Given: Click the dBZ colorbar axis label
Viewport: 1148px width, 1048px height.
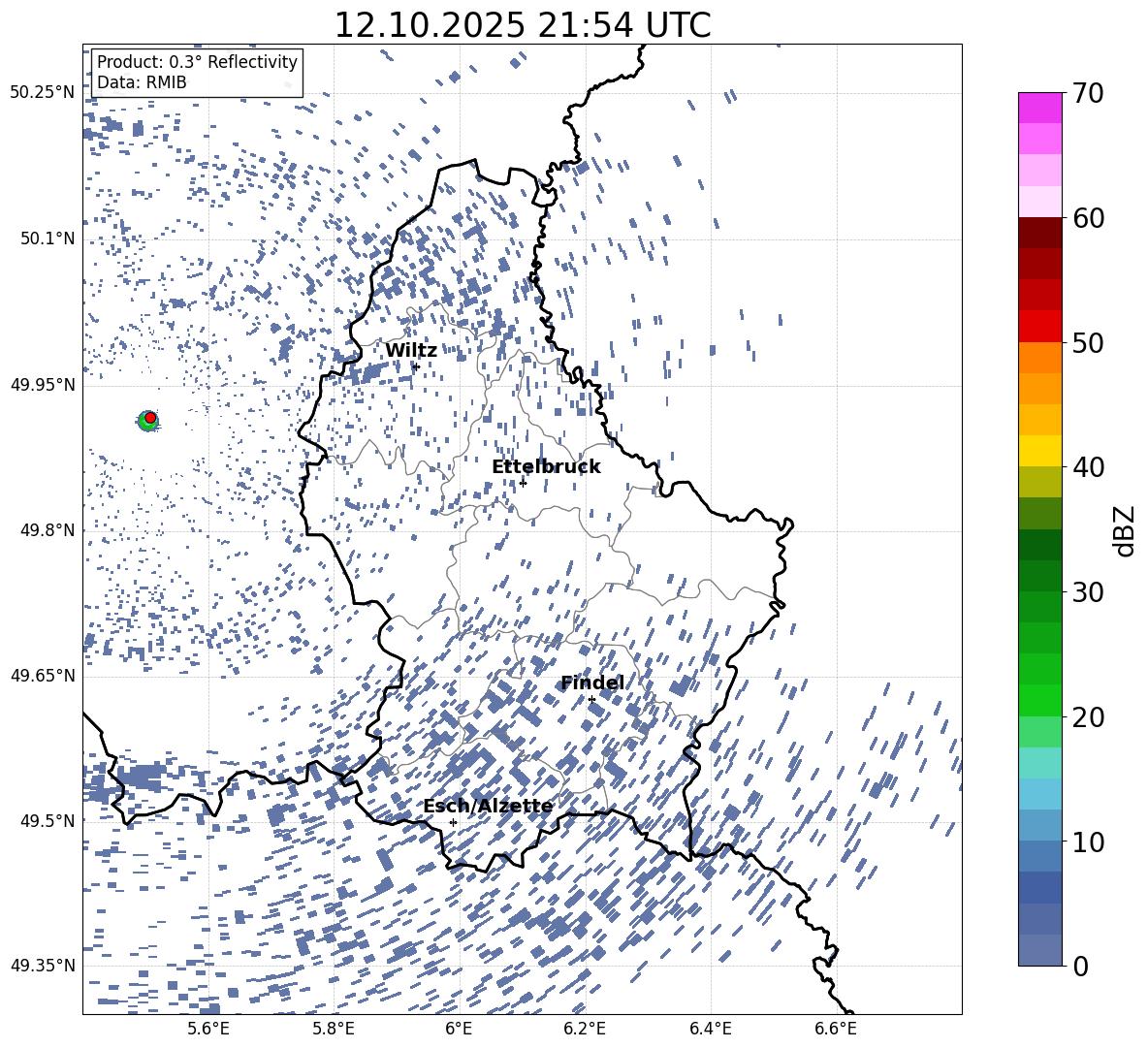Looking at the screenshot, I should 1125,531.
